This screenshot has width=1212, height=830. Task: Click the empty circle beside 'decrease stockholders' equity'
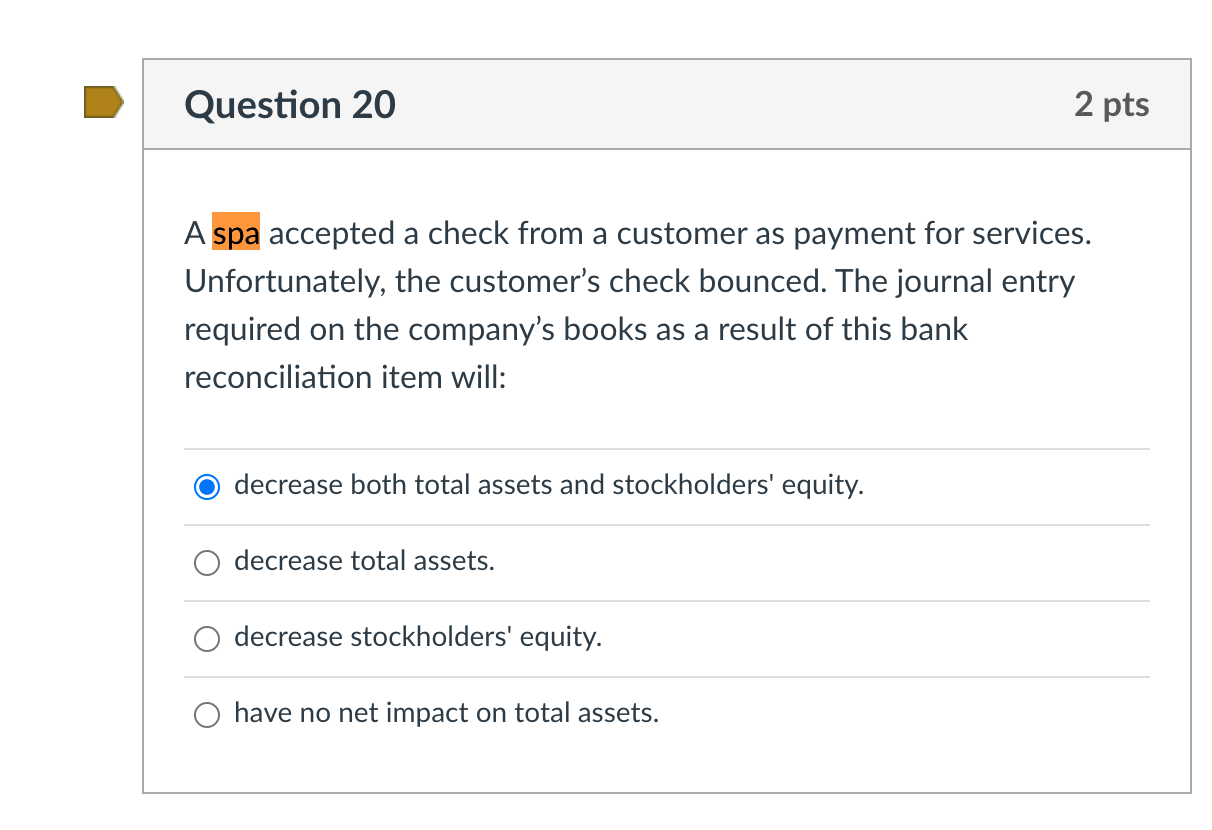(x=206, y=638)
